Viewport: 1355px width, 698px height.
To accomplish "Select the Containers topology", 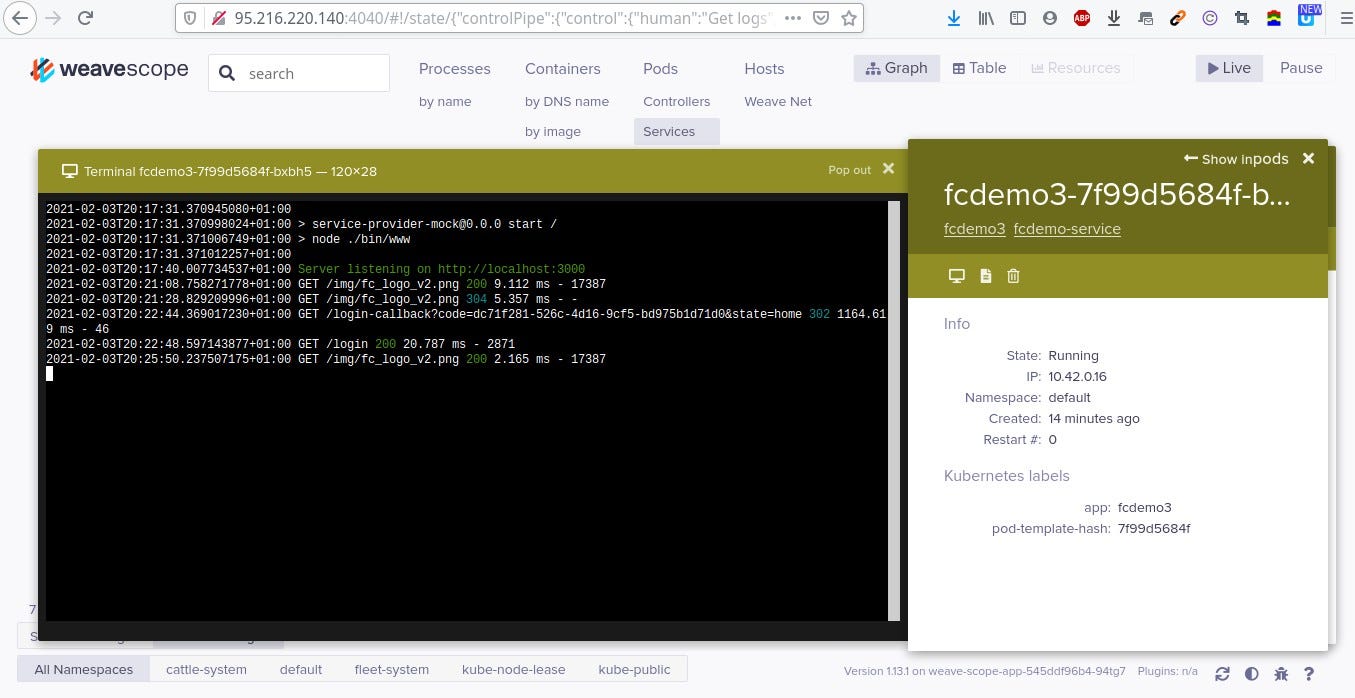I will coord(562,69).
